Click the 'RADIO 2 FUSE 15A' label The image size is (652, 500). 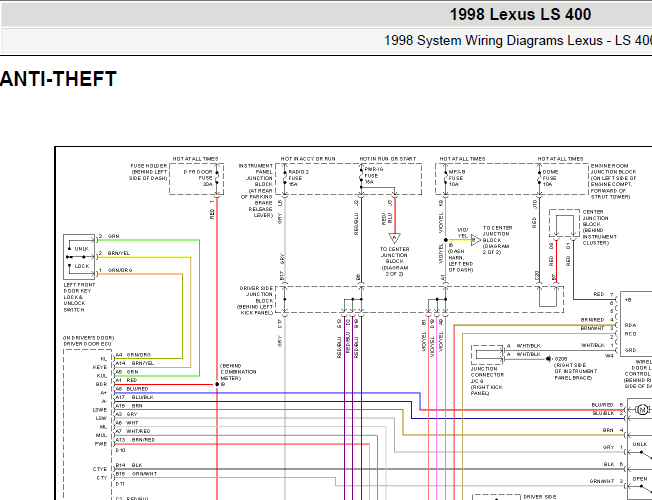click(298, 178)
